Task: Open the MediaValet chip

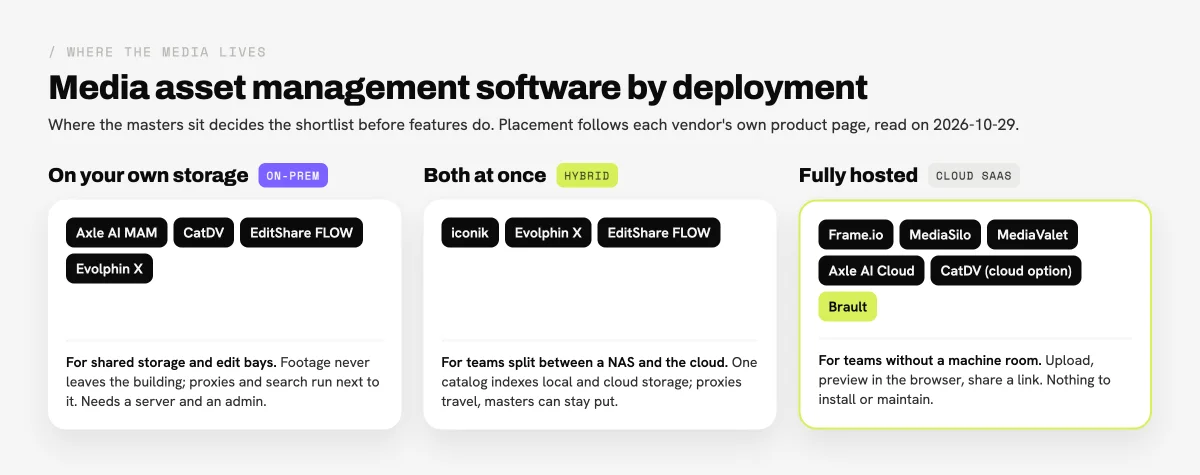Action: click(1032, 235)
